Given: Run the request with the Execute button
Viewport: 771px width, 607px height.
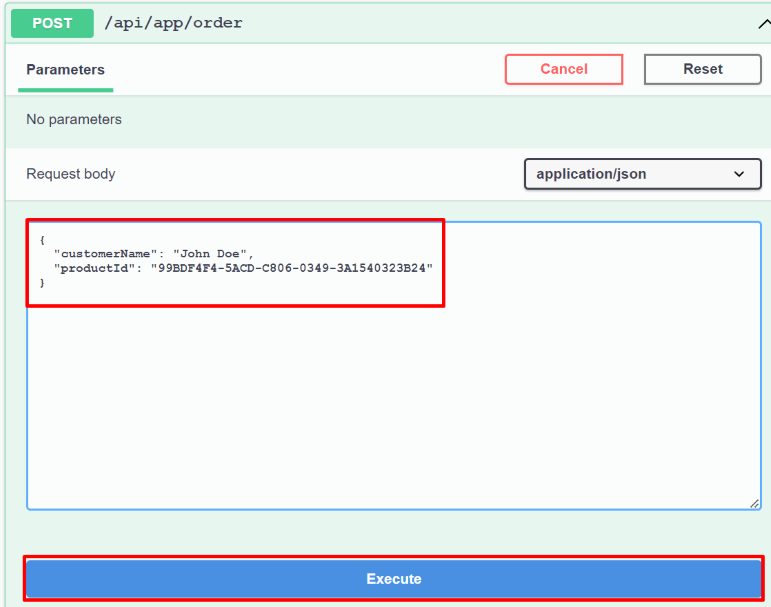Looking at the screenshot, I should point(393,579).
